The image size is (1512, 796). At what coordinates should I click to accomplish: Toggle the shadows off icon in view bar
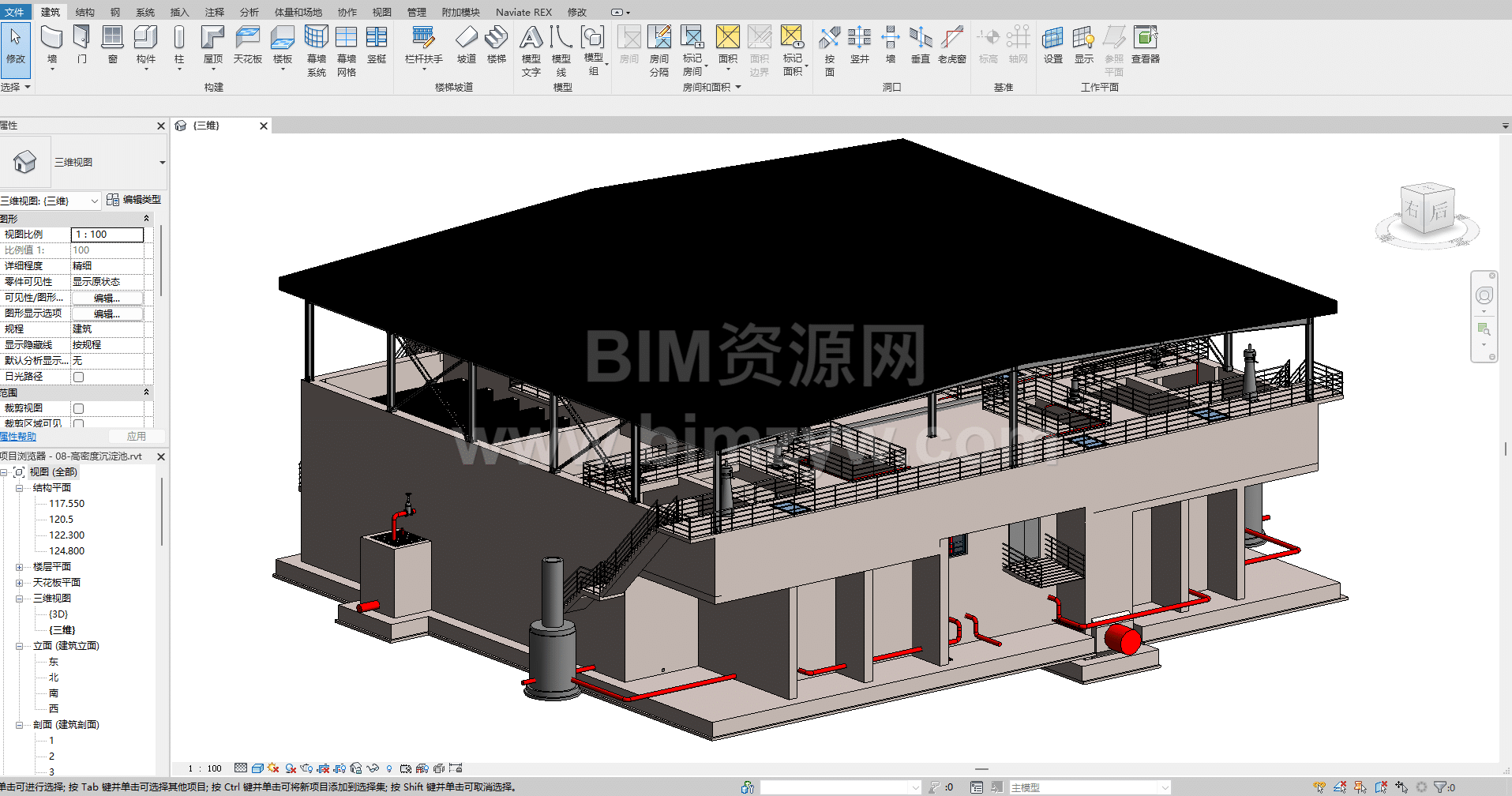coord(291,768)
